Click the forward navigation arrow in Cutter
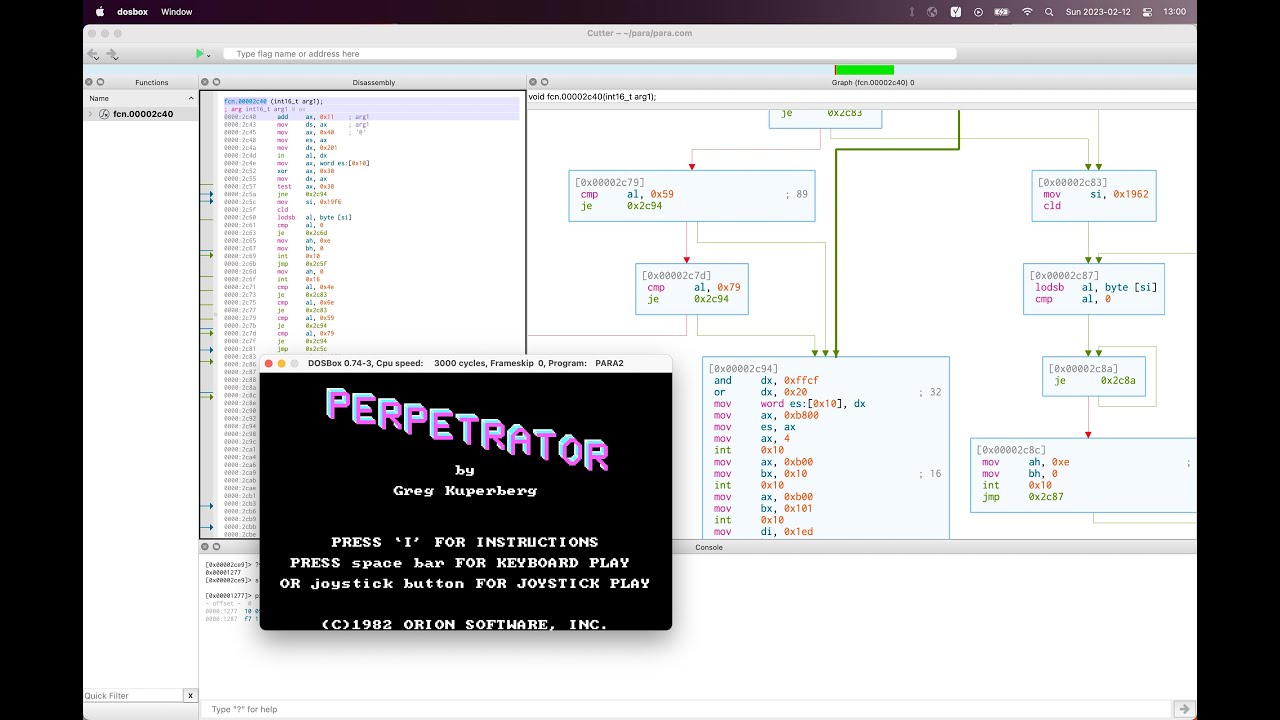Viewport: 1280px width, 720px height. [112, 54]
